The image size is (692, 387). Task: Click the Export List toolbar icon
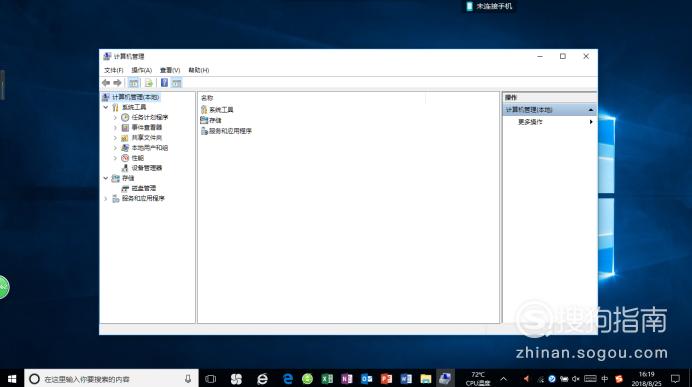[149, 83]
